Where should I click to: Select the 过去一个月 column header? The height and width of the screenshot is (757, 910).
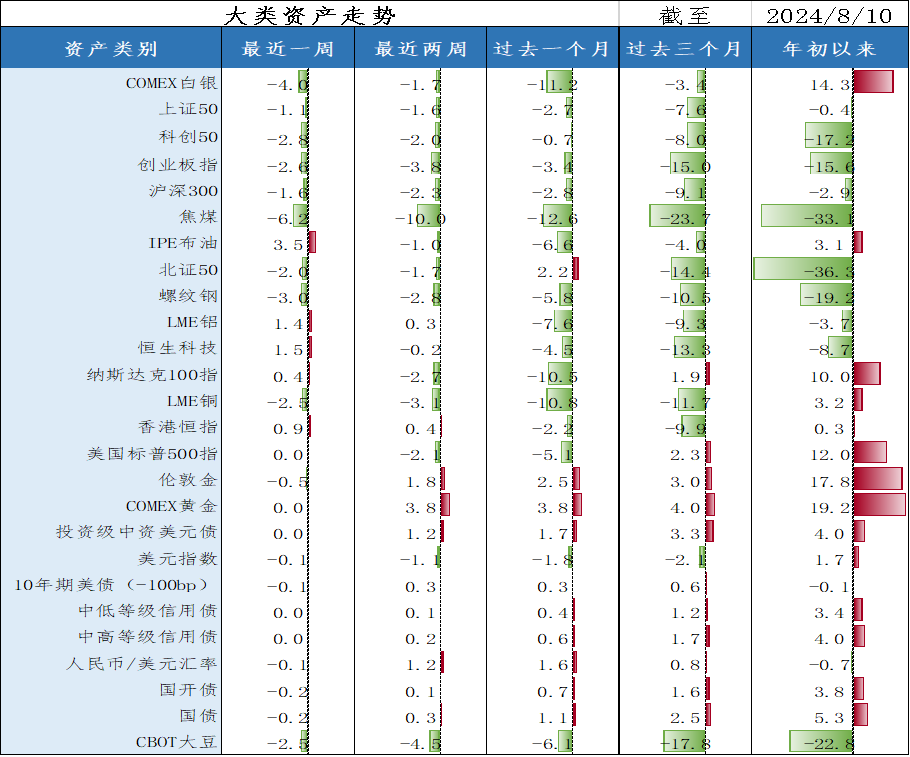(x=552, y=49)
